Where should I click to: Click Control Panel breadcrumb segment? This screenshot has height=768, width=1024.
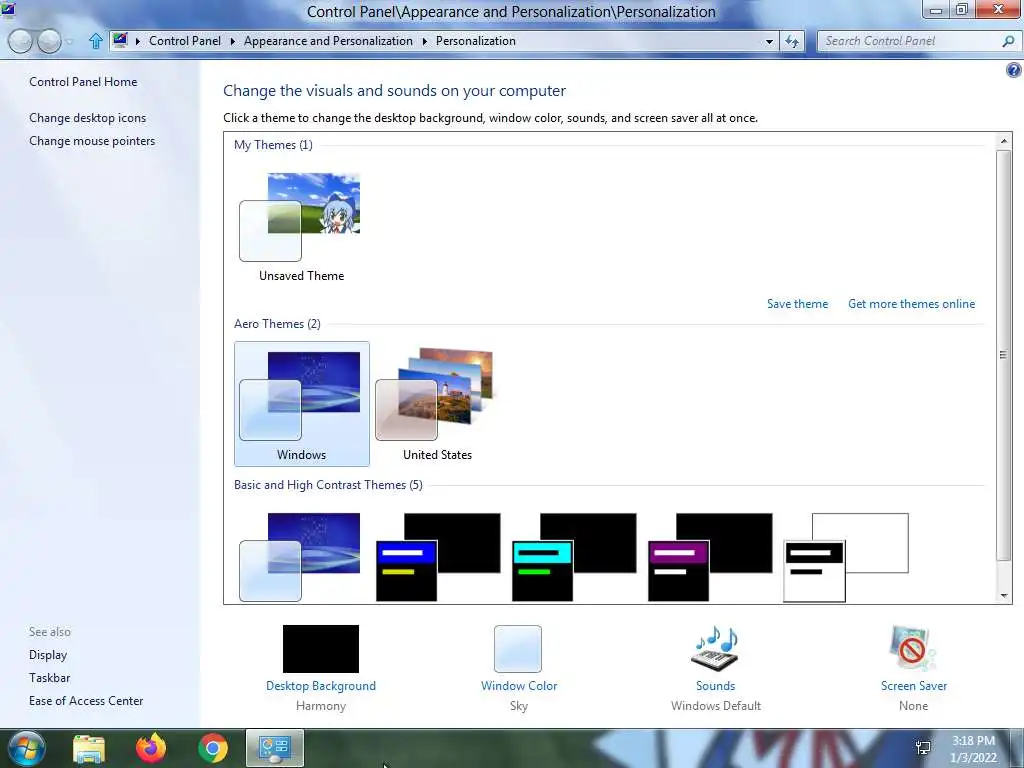coord(185,40)
